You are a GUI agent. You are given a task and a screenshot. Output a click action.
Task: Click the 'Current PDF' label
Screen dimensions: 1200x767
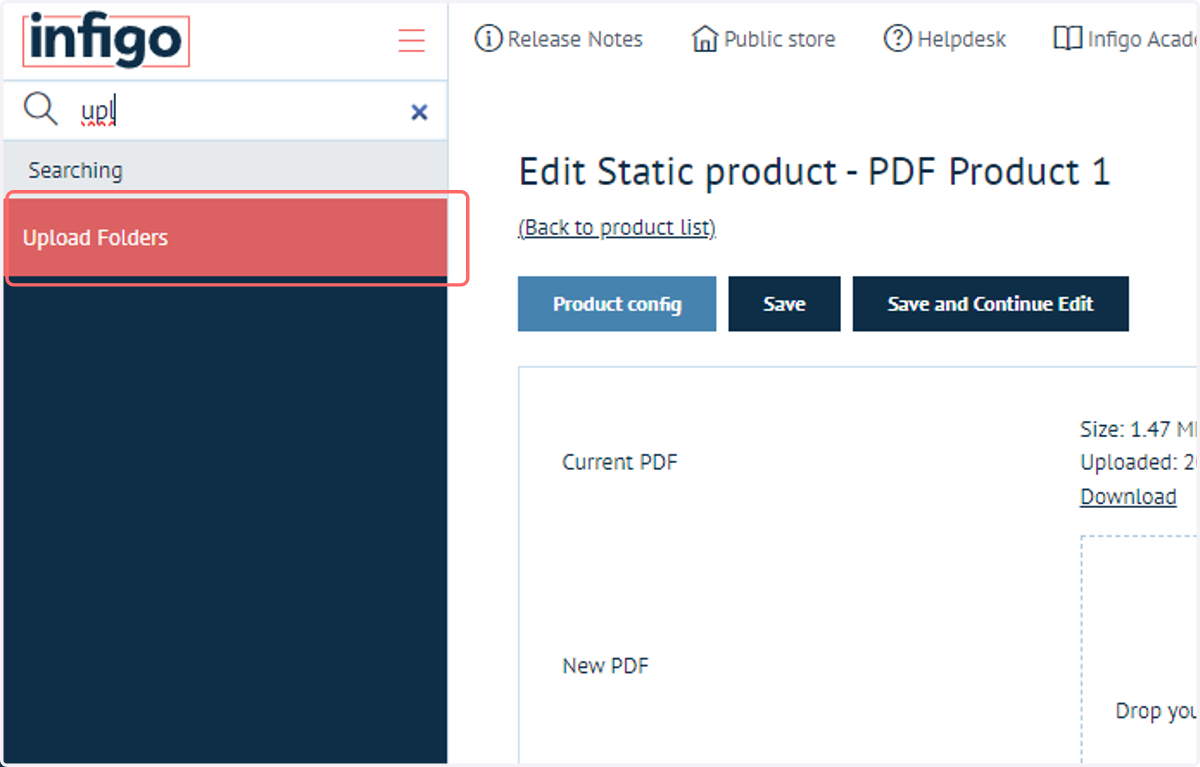pos(620,462)
